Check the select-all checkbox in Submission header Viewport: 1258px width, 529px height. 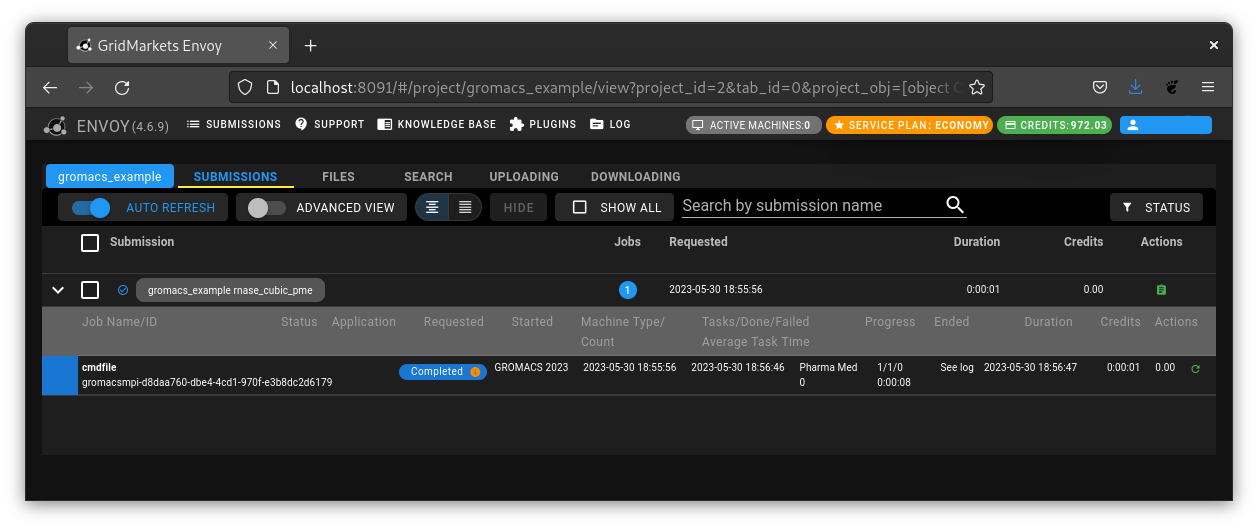point(90,242)
